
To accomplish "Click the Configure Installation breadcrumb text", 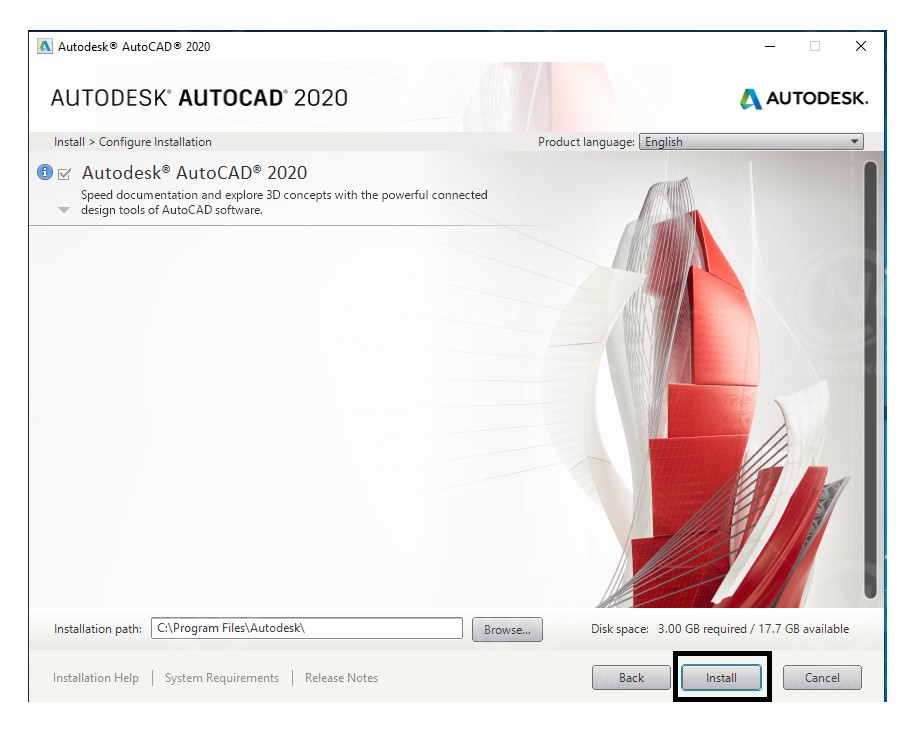I will [x=155, y=142].
